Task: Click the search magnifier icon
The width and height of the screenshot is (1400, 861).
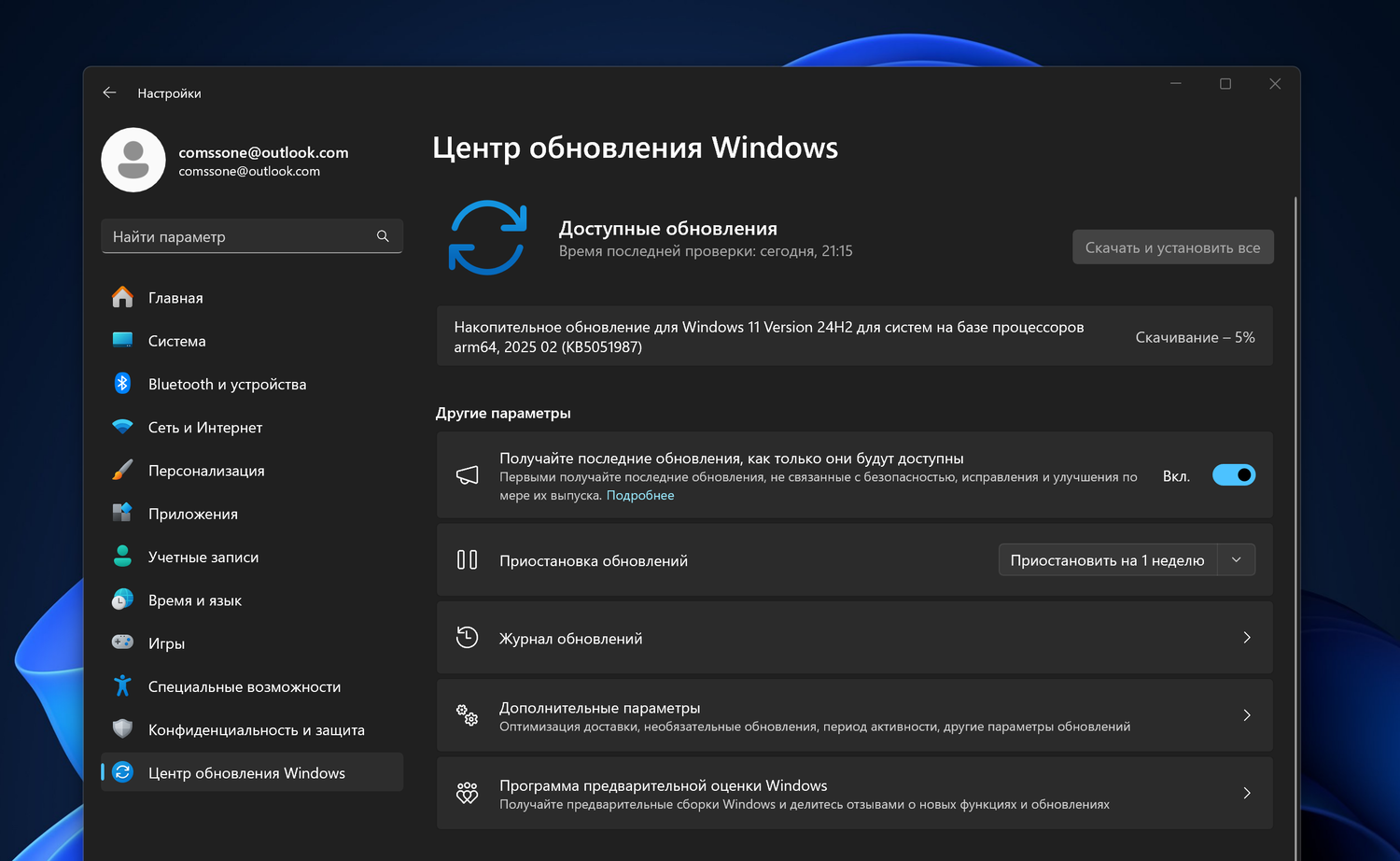Action: [x=383, y=236]
